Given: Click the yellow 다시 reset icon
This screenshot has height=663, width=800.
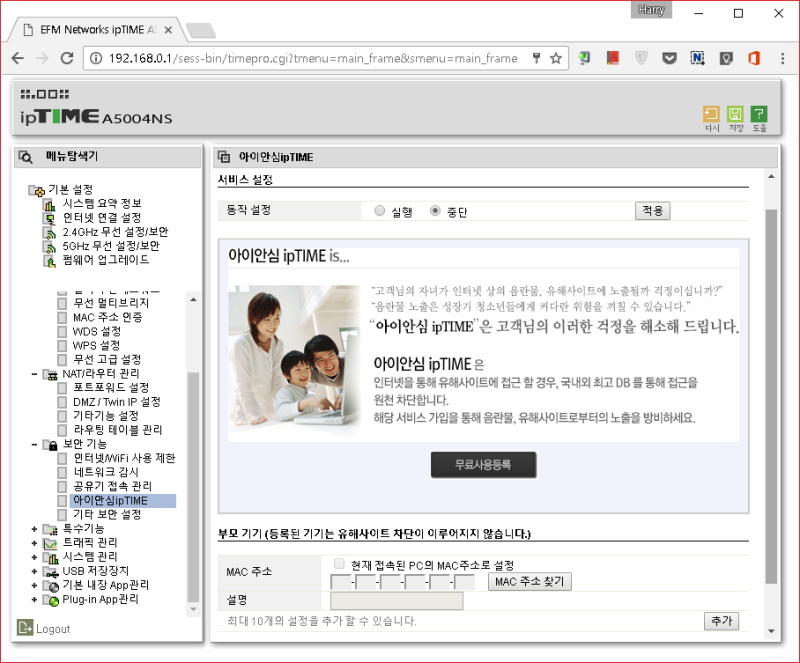Looking at the screenshot, I should (712, 112).
